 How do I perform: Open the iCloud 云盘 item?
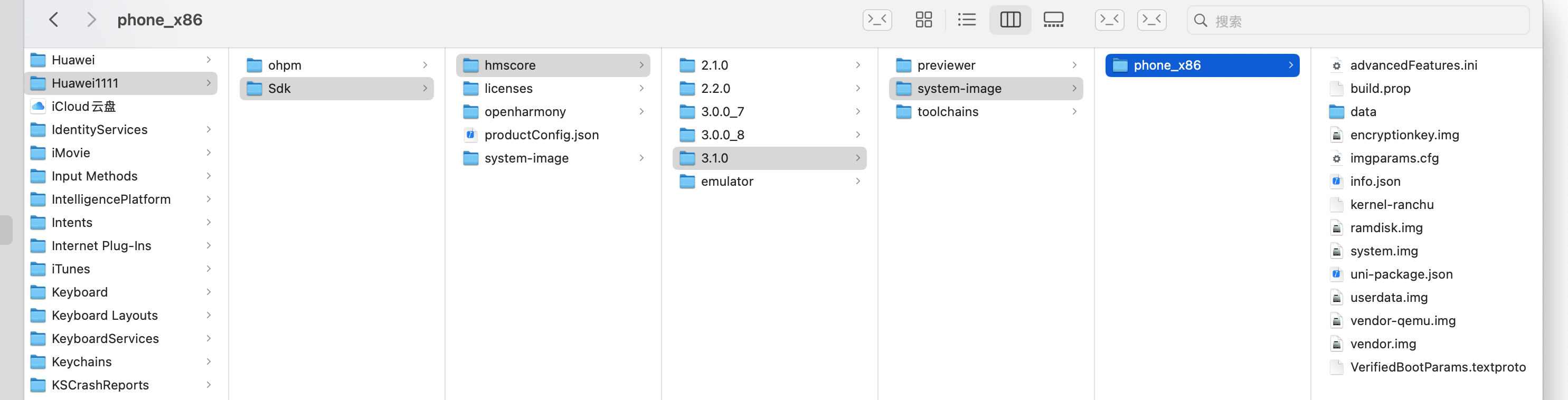click(x=83, y=107)
